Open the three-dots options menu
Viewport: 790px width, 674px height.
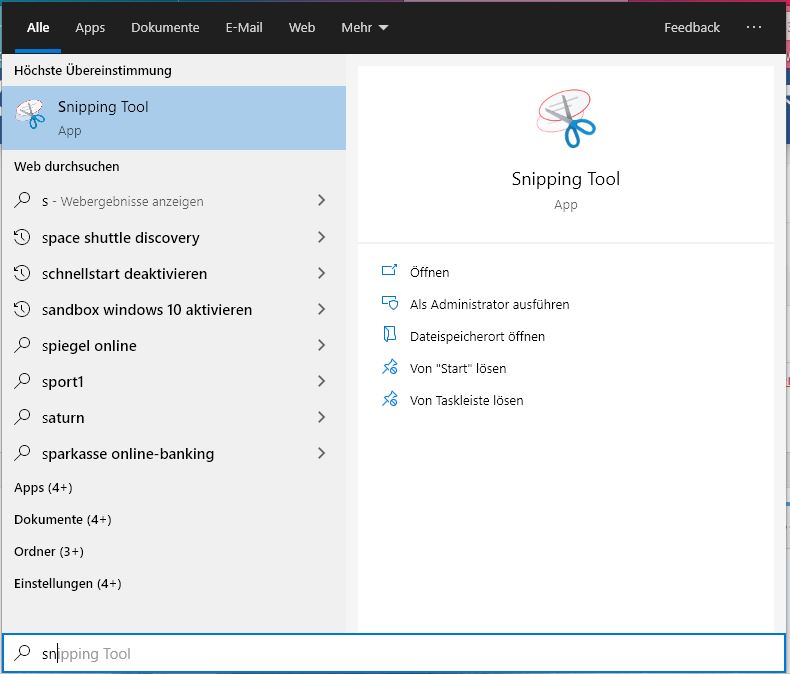754,27
